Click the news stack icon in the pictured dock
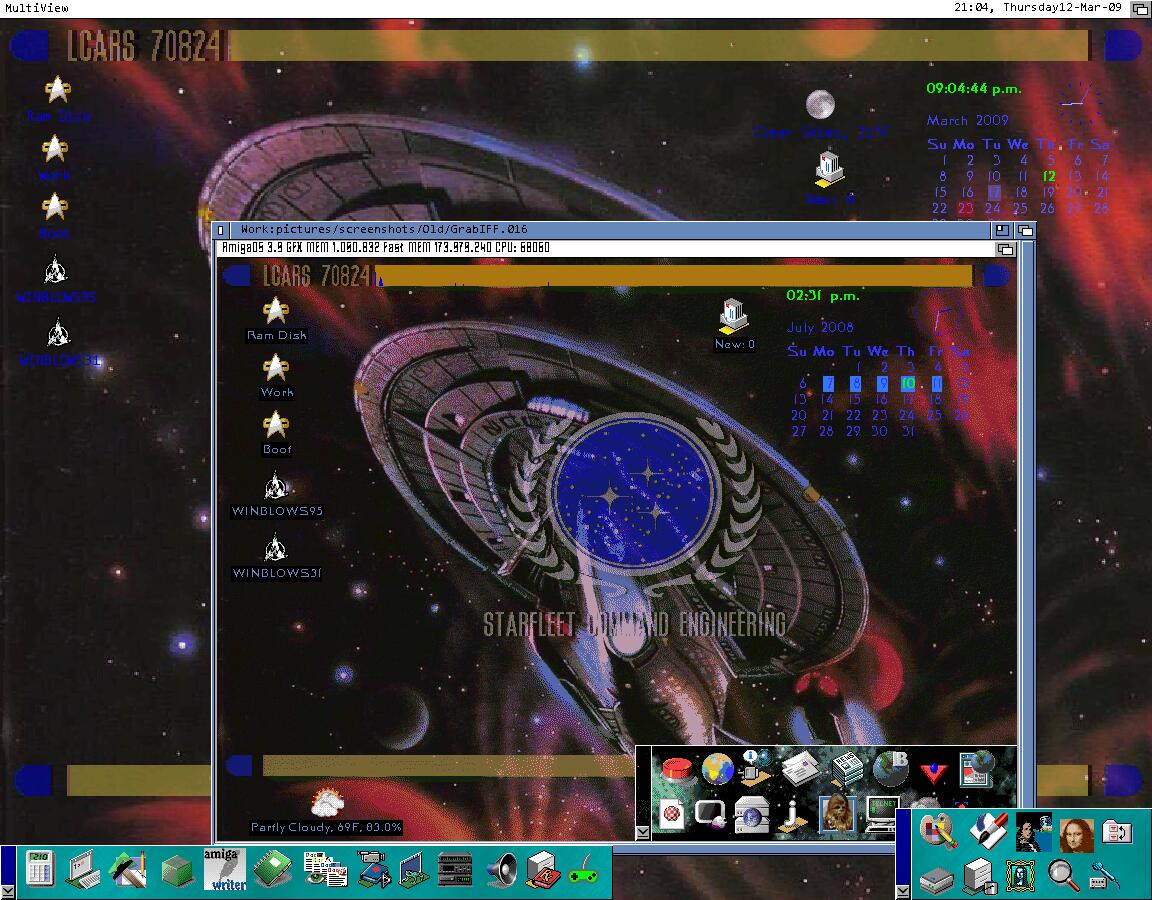This screenshot has width=1152, height=900. [x=846, y=768]
